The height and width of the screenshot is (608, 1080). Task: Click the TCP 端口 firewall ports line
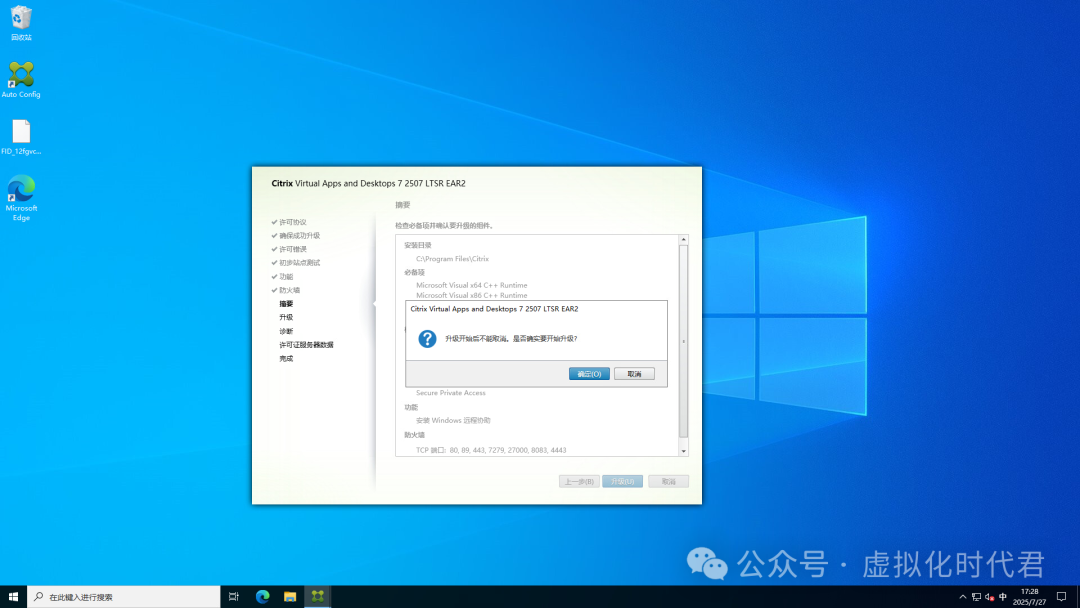pyautogui.click(x=491, y=450)
